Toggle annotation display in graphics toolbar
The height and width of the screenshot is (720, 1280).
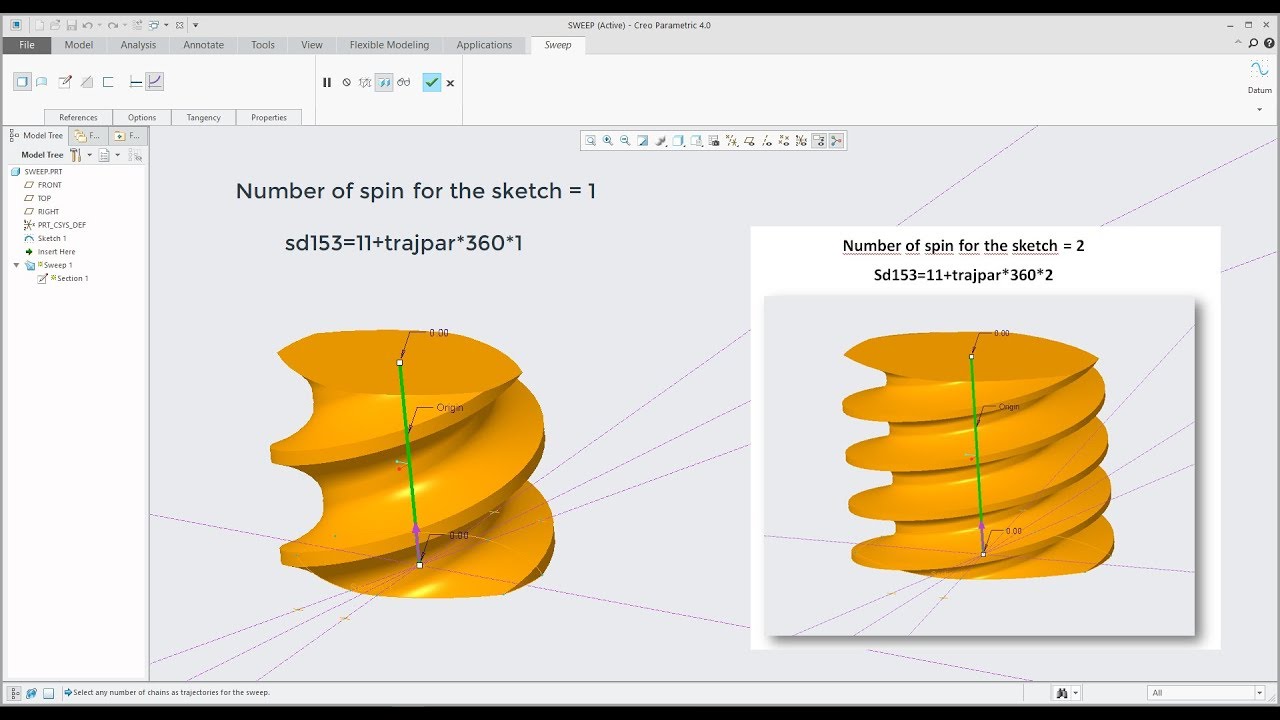[819, 141]
